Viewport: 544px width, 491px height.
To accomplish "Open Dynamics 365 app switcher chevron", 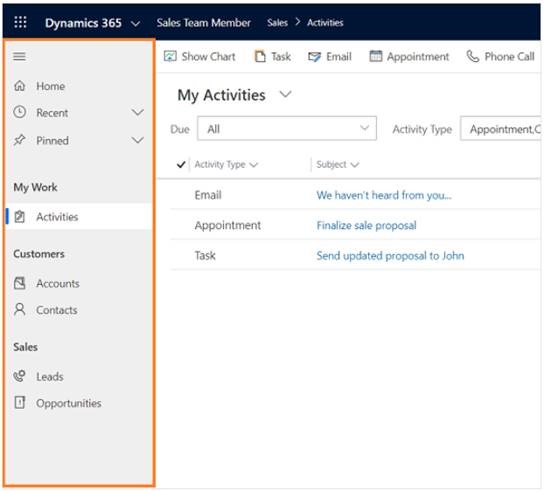I will pos(136,23).
